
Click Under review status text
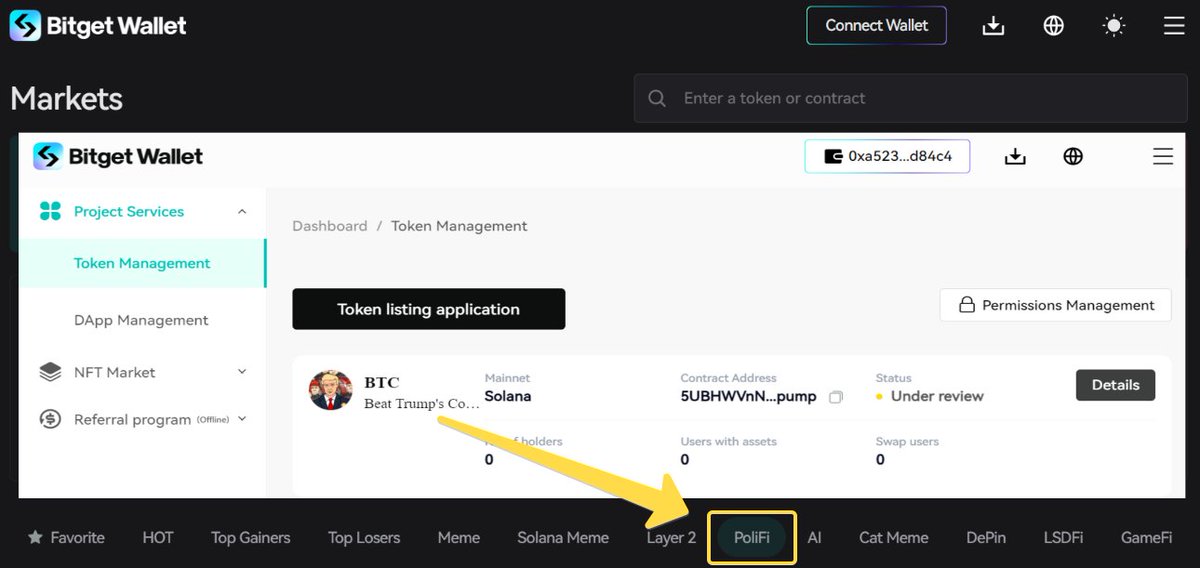tap(937, 396)
